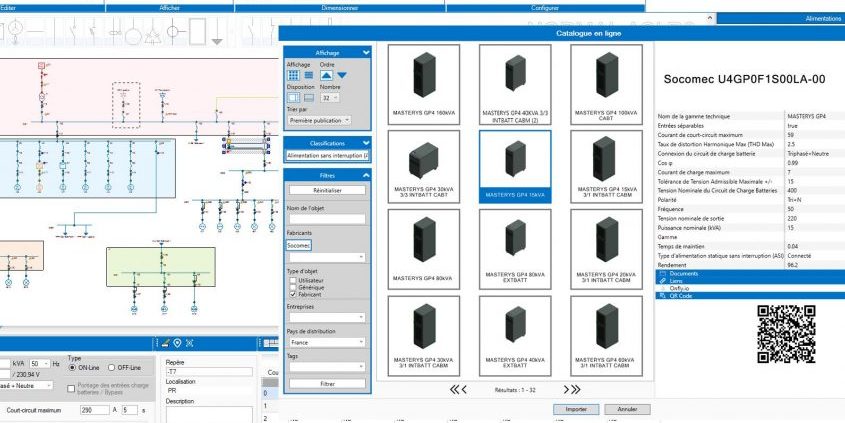
Task: Tick the Utilisateur checkbox
Action: pos(293,281)
